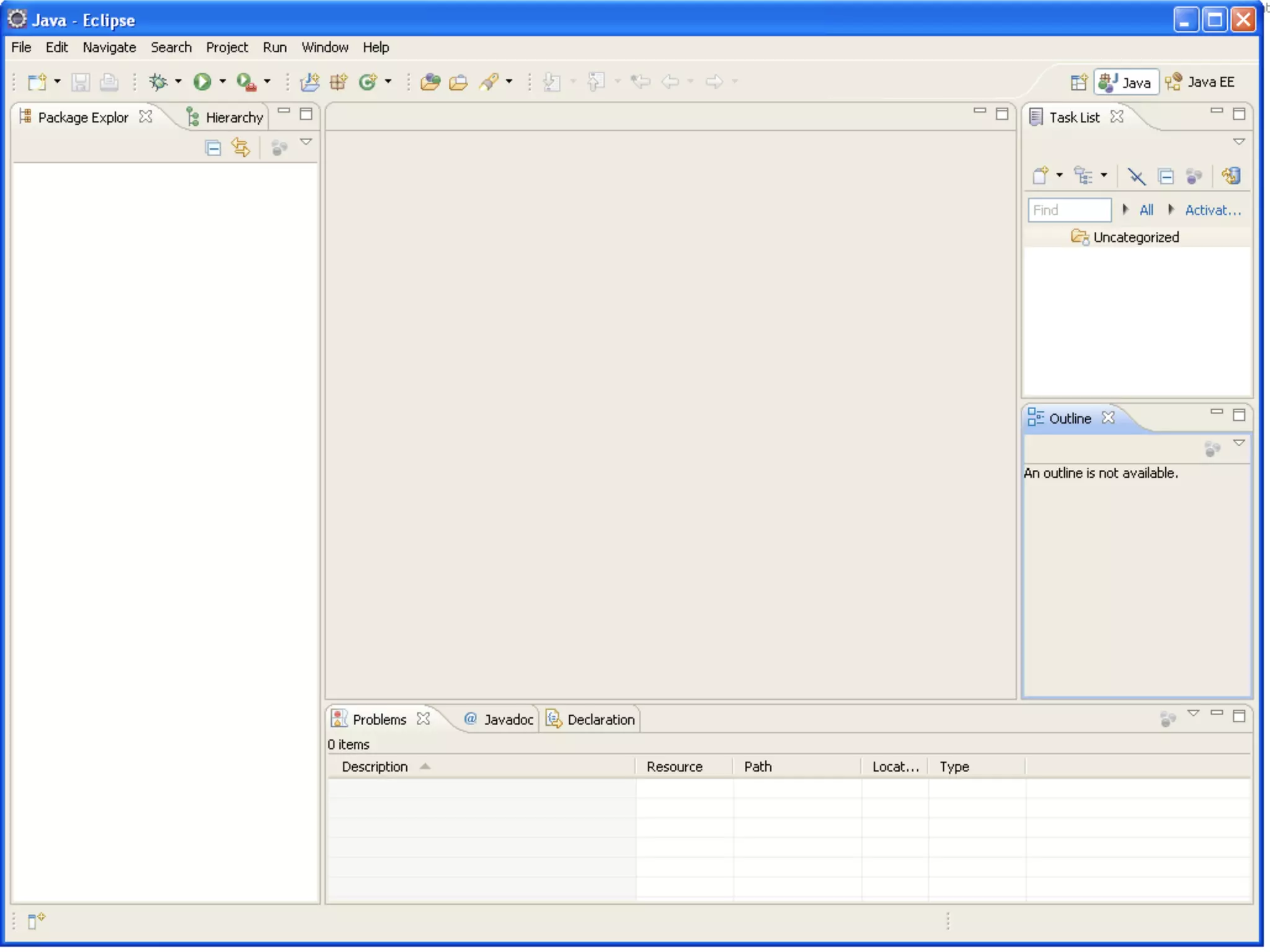Sort by the Description column header
The image size is (1270, 952).
pos(375,767)
